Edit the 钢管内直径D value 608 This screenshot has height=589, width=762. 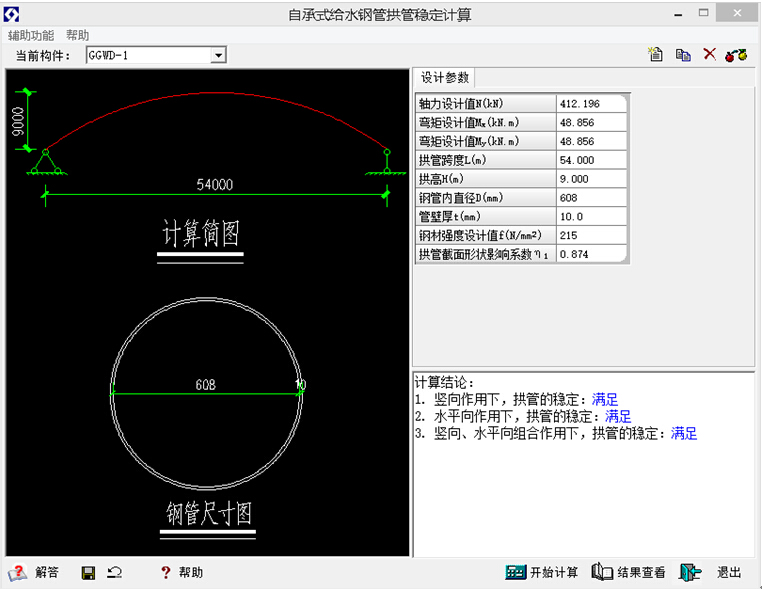[591, 198]
